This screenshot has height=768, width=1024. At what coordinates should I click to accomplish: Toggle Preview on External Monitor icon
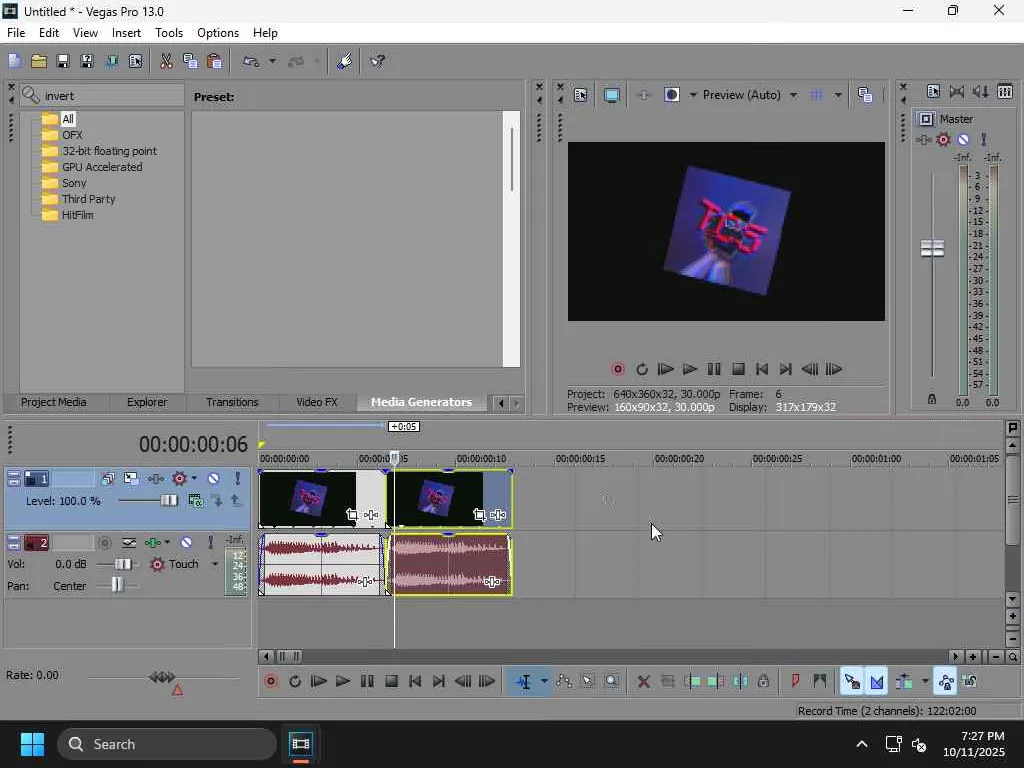(x=611, y=95)
